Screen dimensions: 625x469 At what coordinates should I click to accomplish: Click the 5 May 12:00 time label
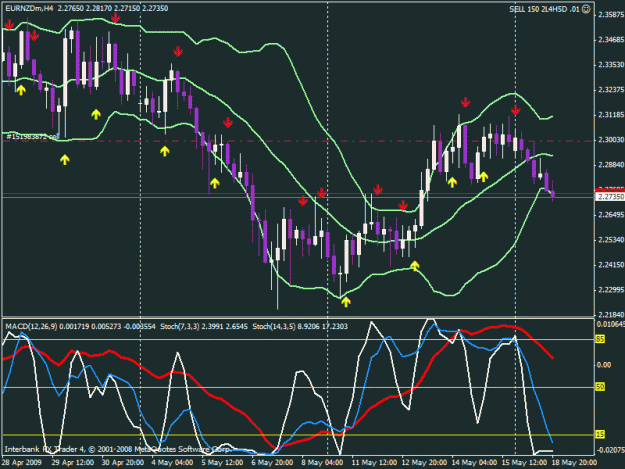click(222, 462)
